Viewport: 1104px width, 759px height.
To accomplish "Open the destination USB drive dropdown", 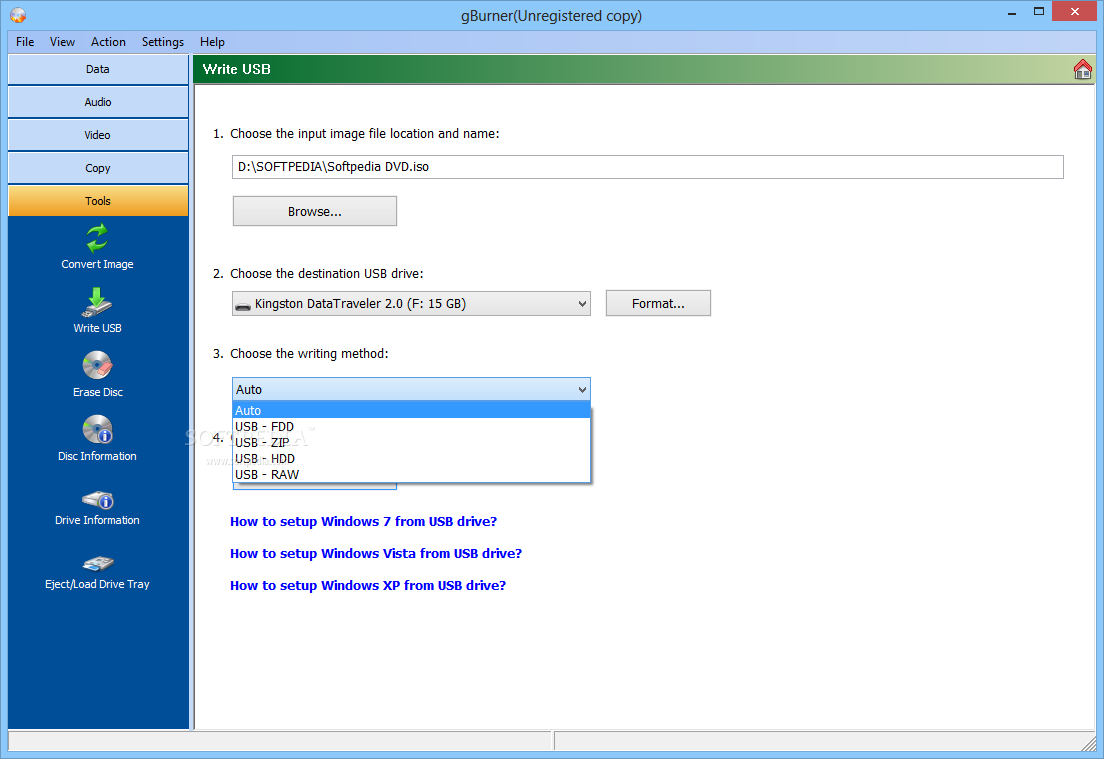I will (x=411, y=303).
